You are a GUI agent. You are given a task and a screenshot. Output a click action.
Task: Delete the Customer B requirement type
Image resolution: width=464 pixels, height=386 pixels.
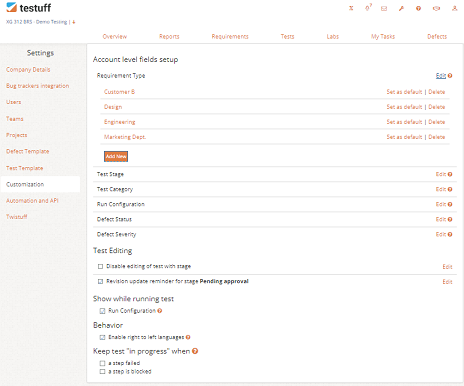tap(437, 92)
